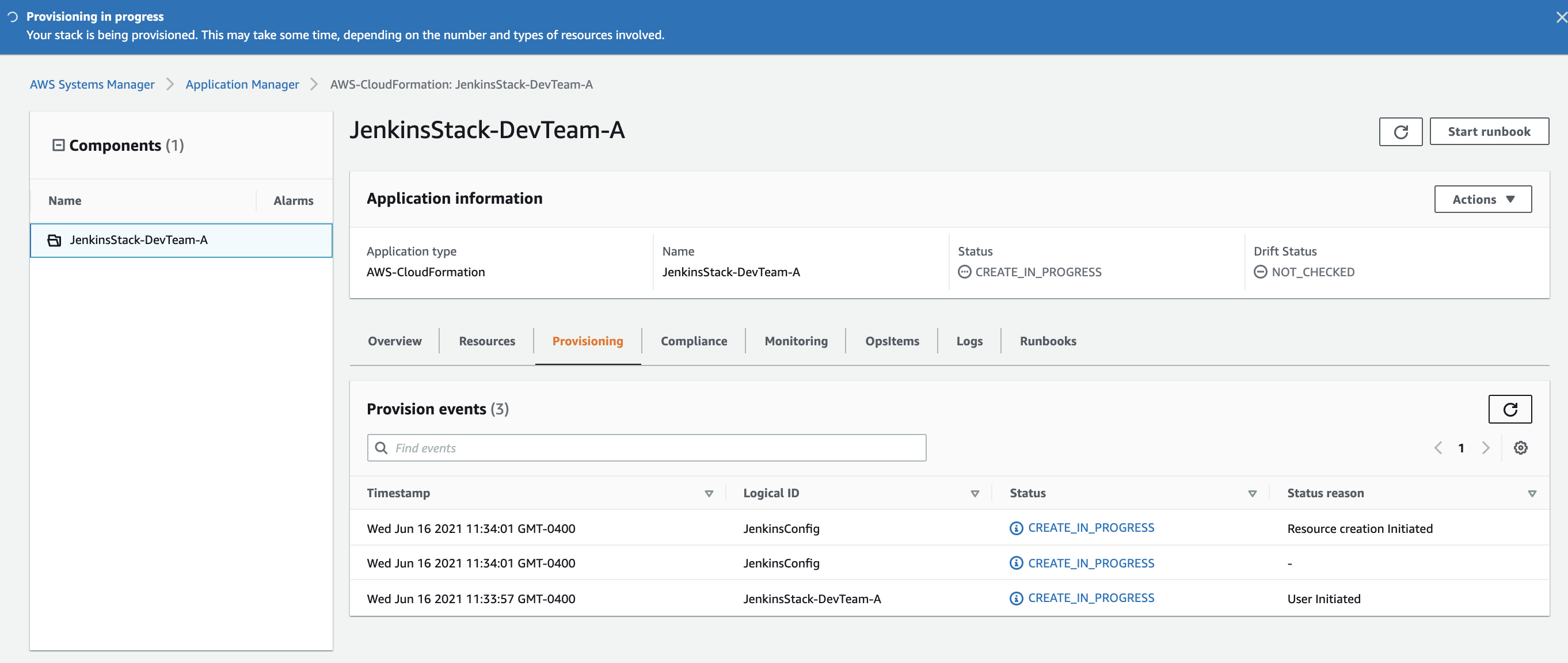This screenshot has width=1568, height=663.
Task: Click the Runbooks tab label
Action: click(1047, 340)
